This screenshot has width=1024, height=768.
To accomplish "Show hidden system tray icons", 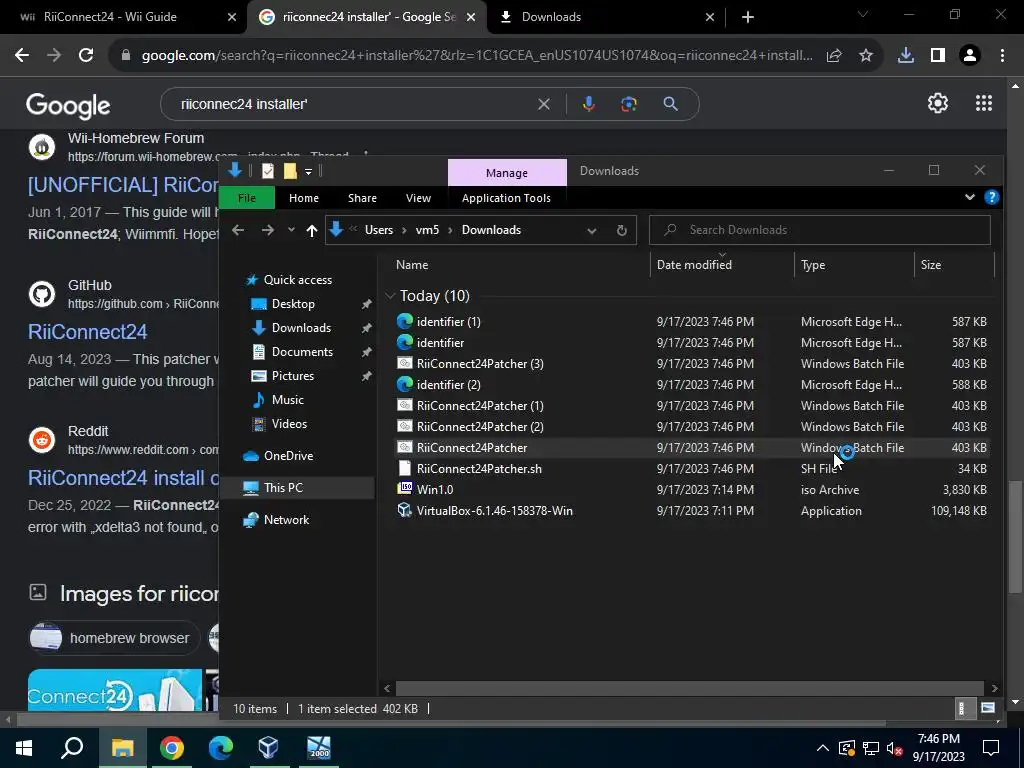I will click(x=823, y=748).
